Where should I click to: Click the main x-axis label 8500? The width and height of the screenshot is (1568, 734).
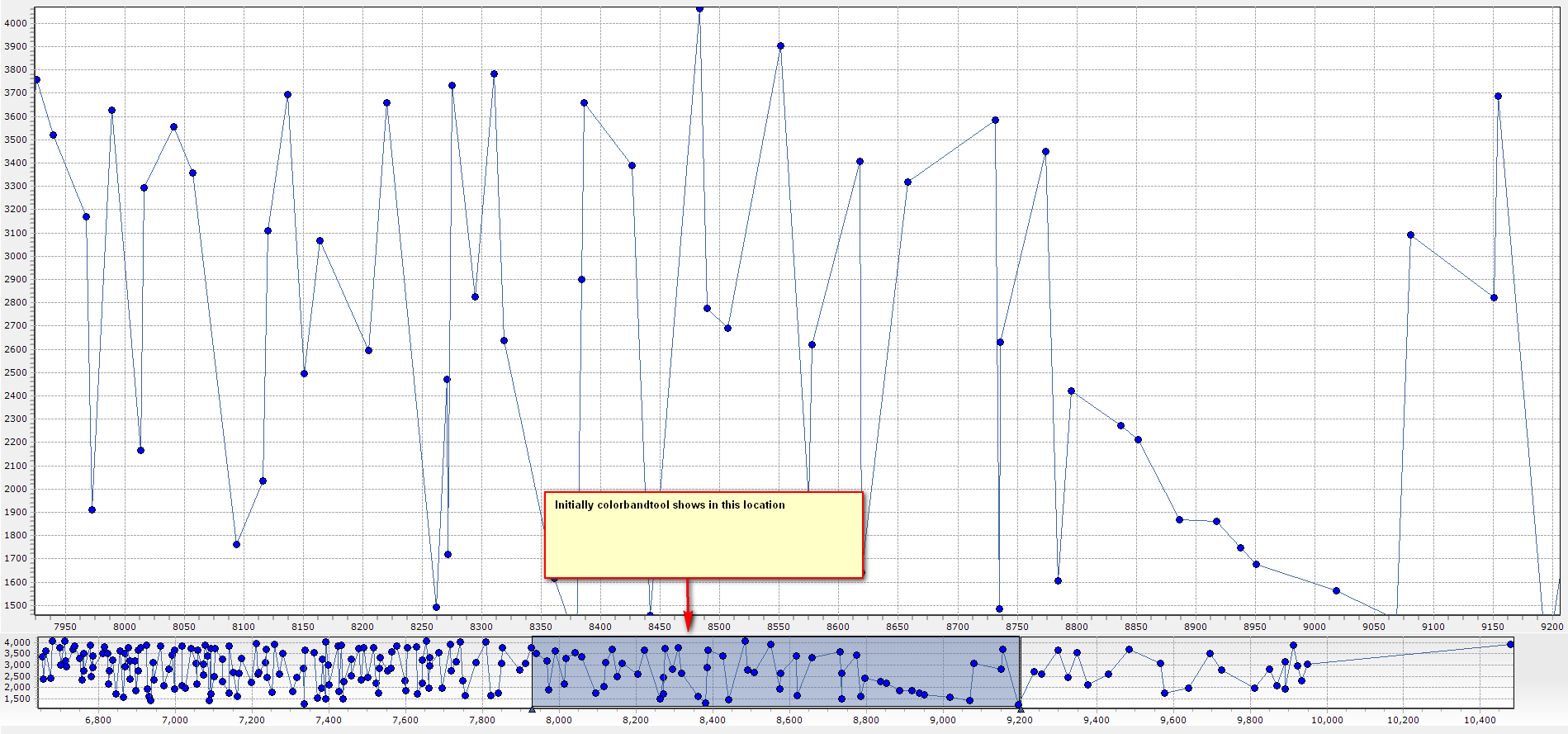click(x=719, y=627)
